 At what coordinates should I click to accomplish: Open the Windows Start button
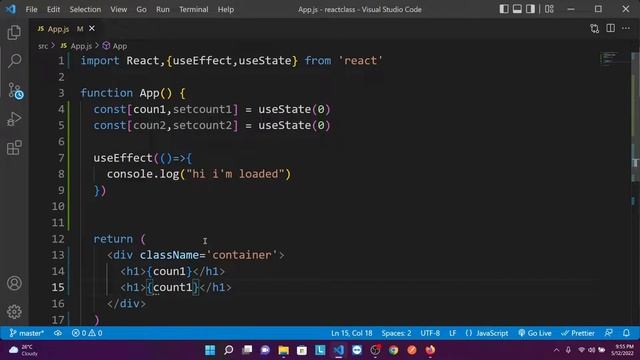point(210,350)
